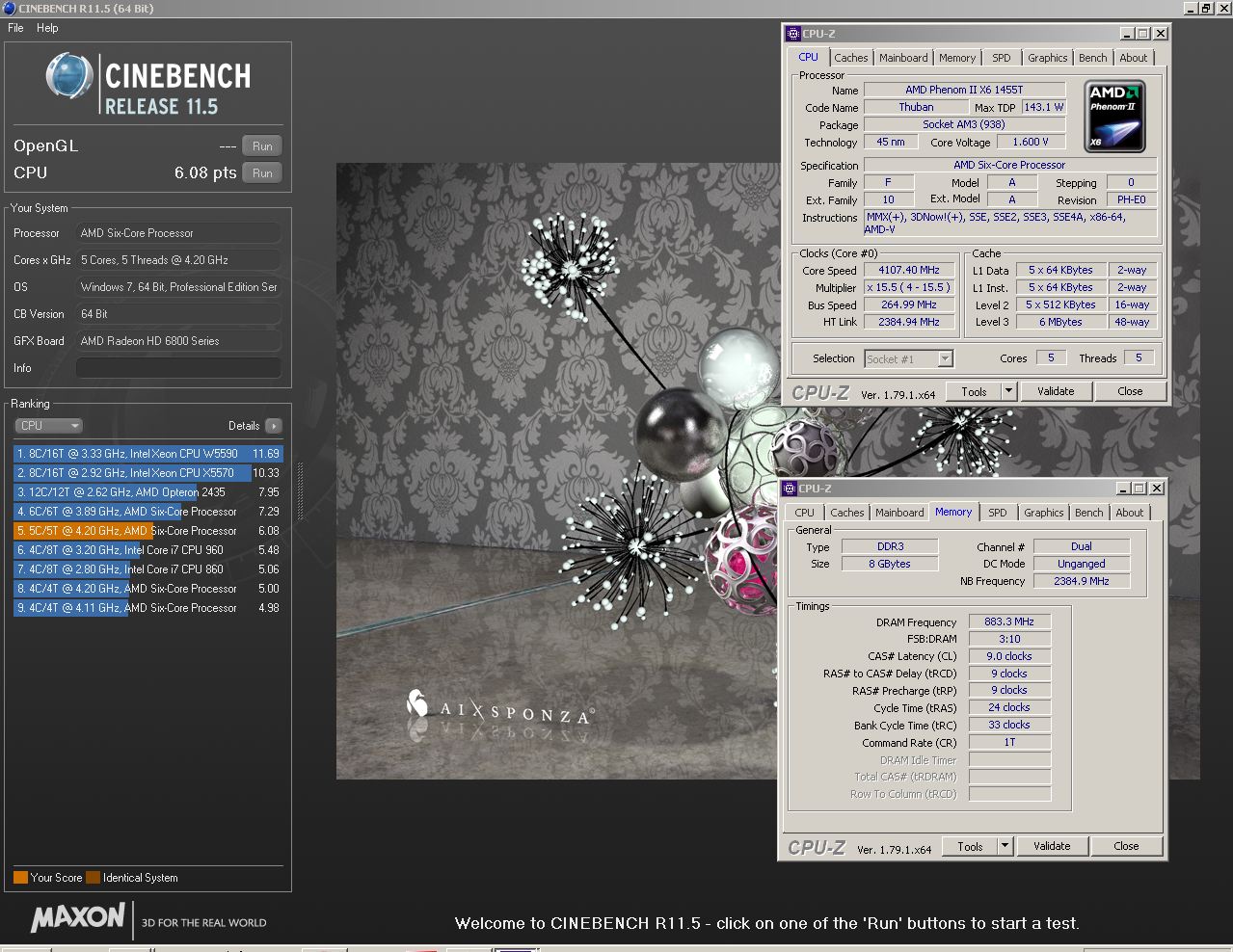Open Tools dropdown arrow in upper CPU-Z
This screenshot has width=1233, height=952.
coord(1009,392)
